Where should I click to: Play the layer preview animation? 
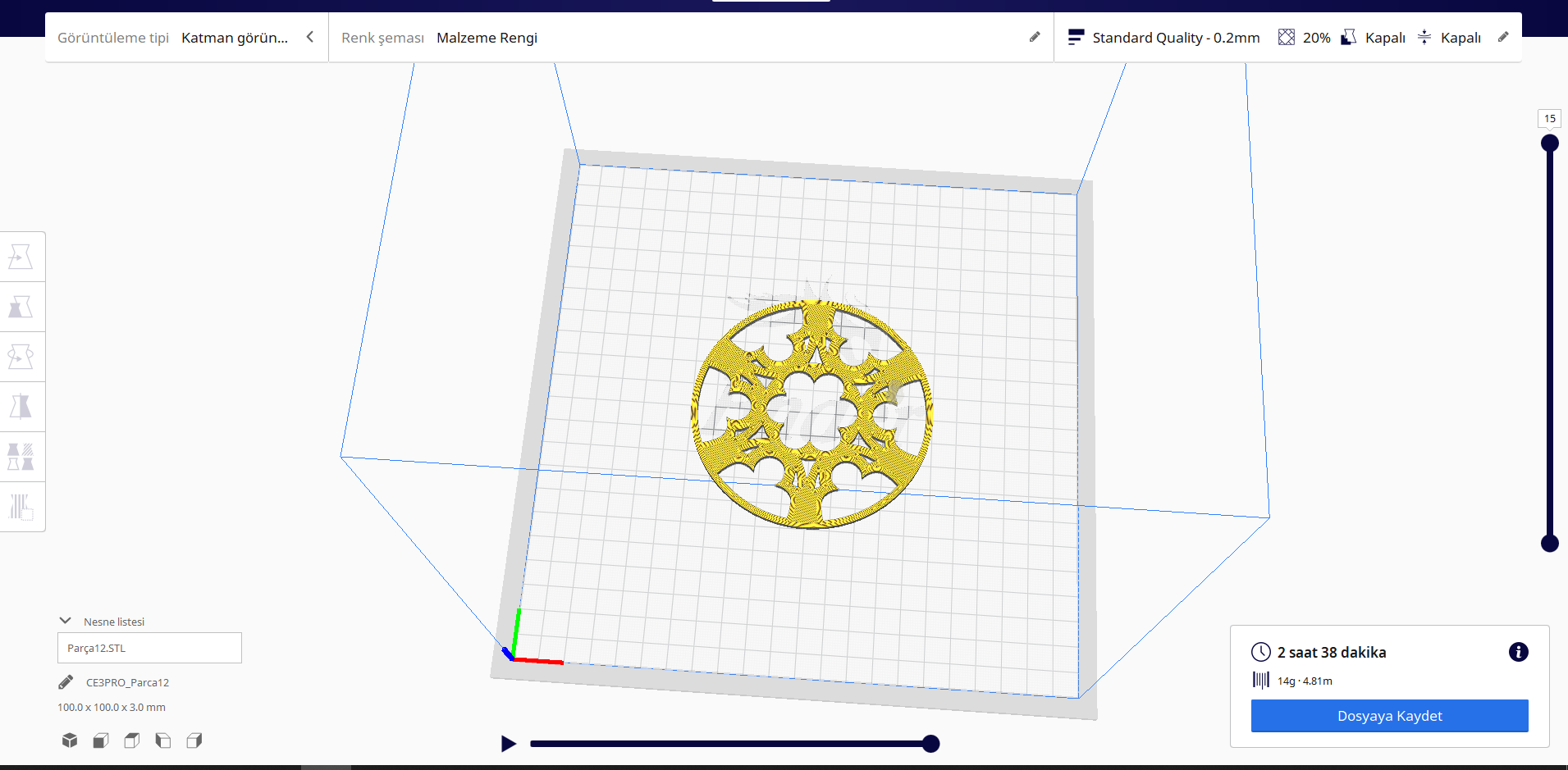pyautogui.click(x=508, y=743)
